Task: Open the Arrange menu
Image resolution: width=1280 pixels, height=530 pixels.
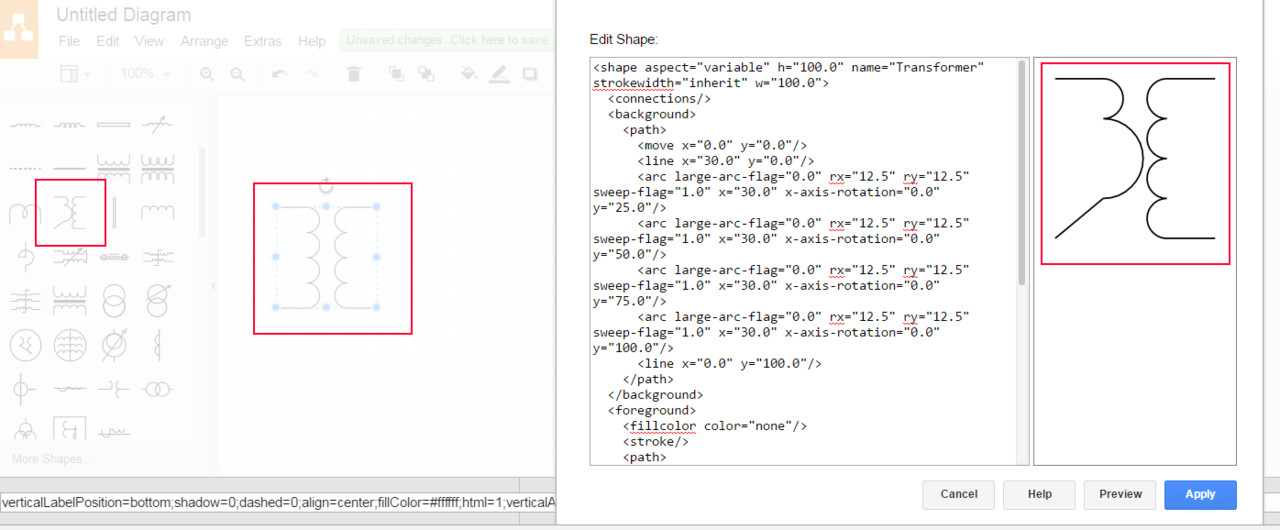Action: point(204,41)
